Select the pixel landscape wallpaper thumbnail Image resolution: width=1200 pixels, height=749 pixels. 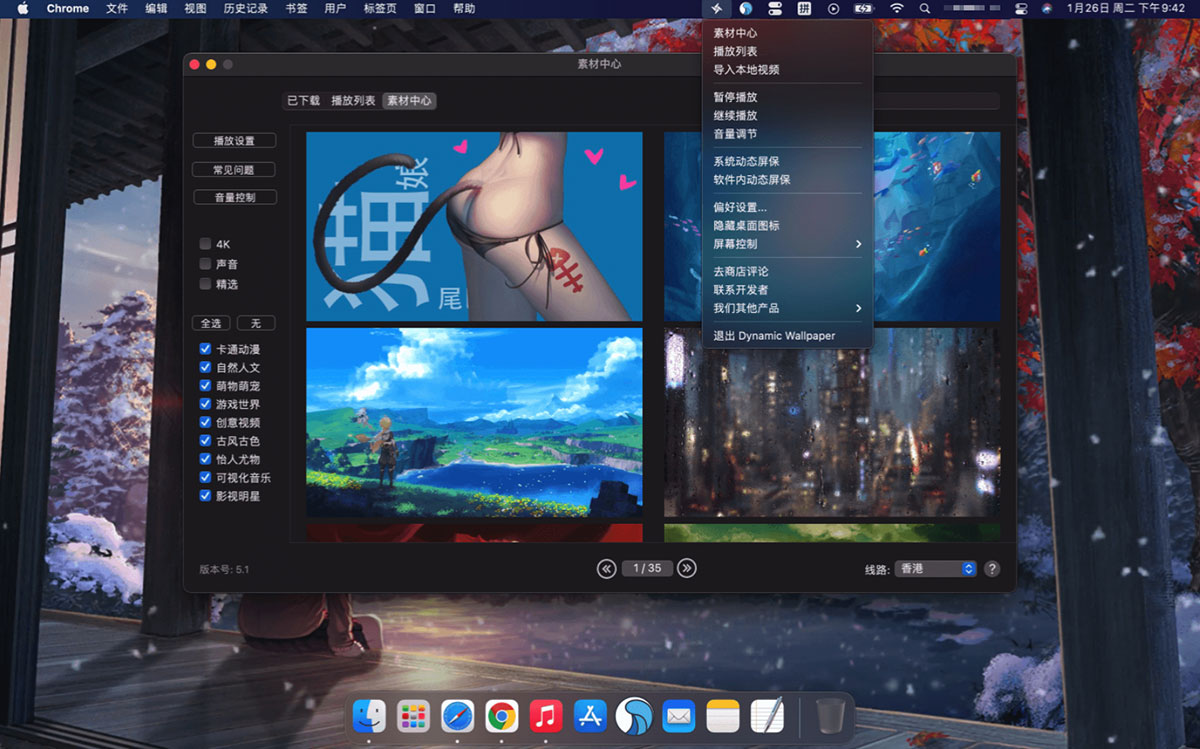tap(474, 422)
